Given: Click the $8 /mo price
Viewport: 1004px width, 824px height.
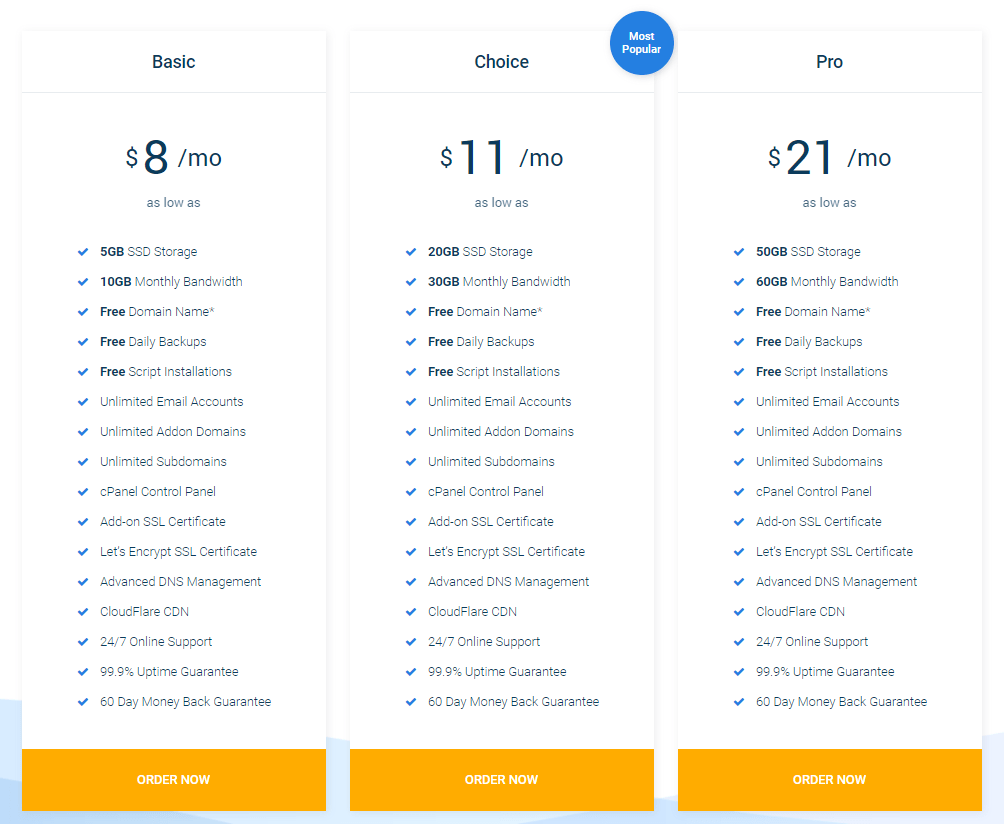Looking at the screenshot, I should pyautogui.click(x=174, y=158).
